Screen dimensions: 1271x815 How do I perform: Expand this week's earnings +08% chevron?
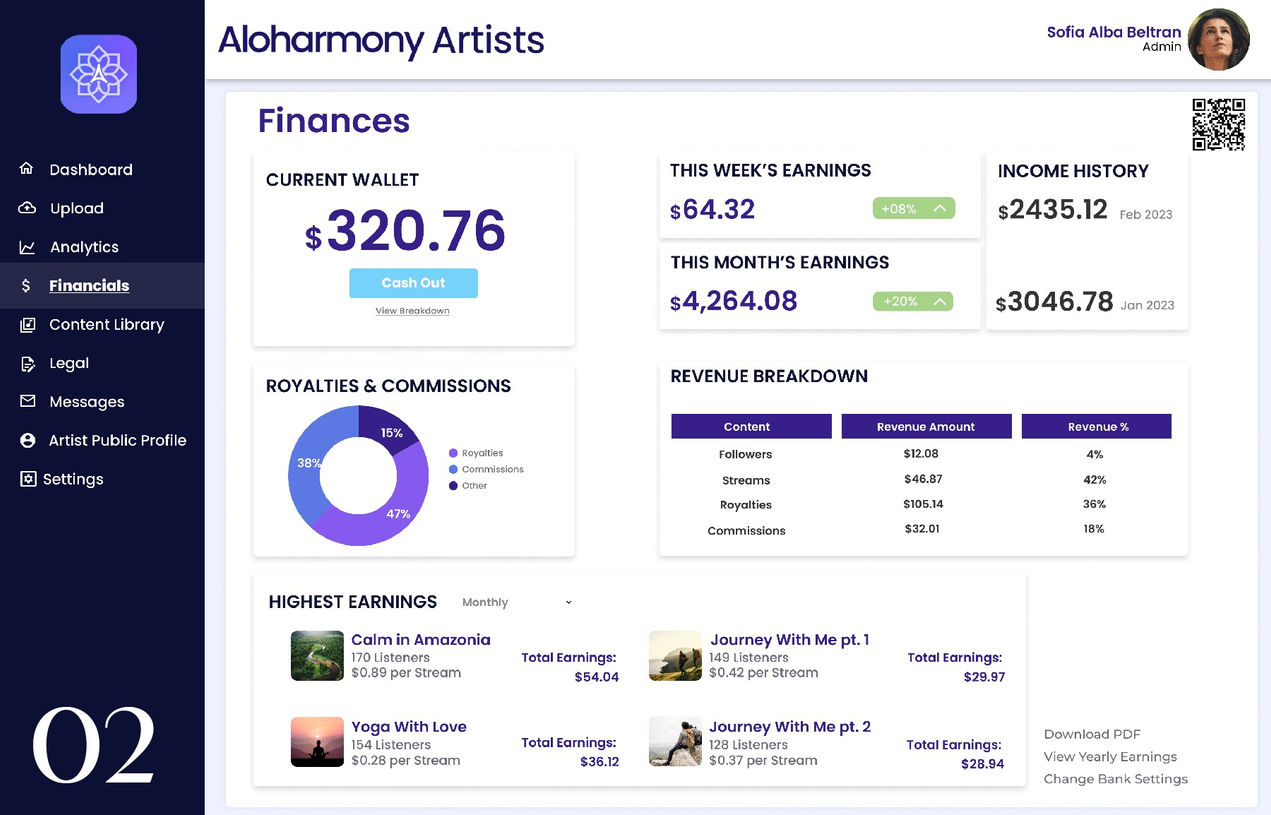coord(939,209)
